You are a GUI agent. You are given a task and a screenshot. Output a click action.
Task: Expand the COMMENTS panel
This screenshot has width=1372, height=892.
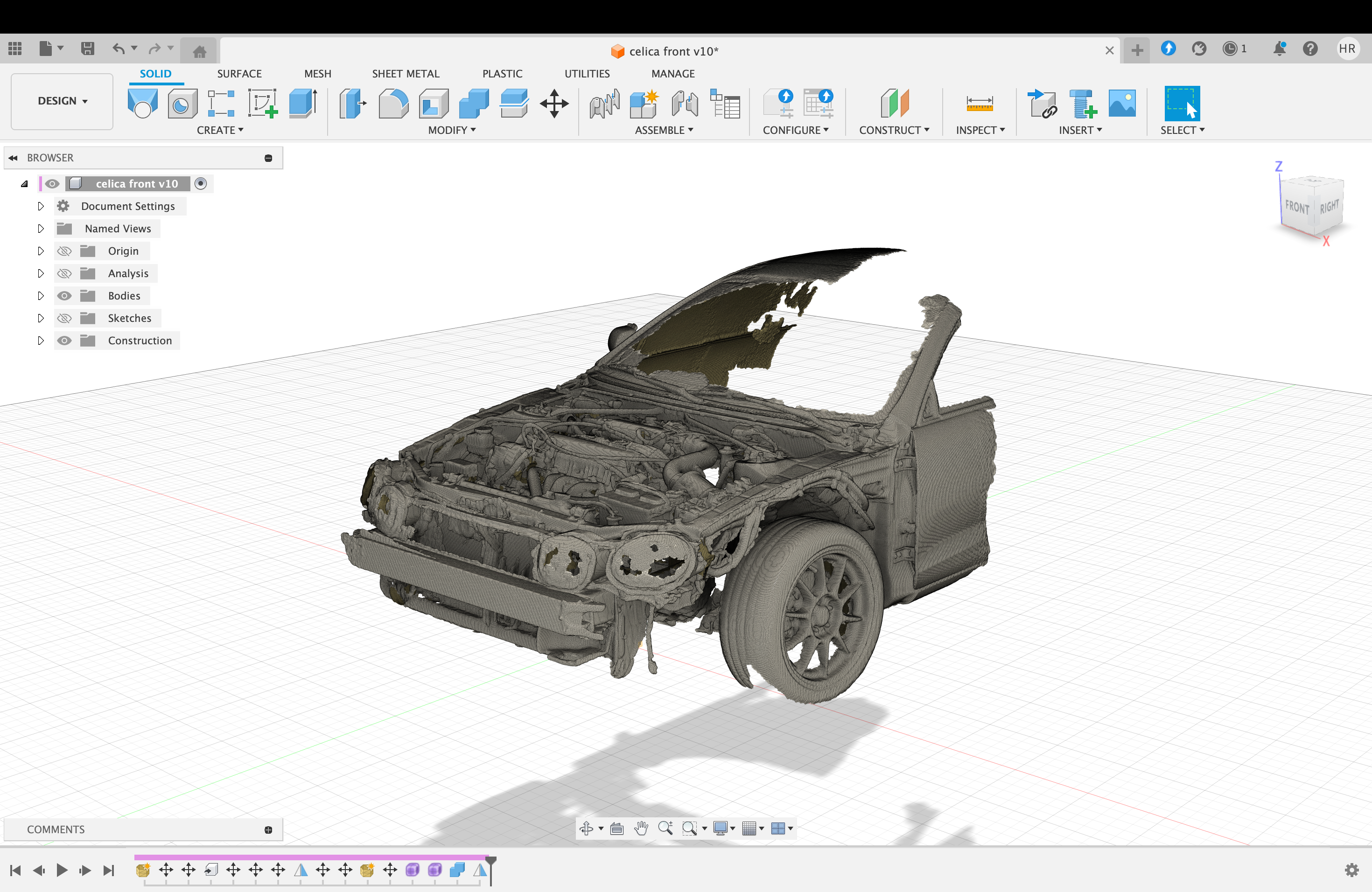click(268, 830)
